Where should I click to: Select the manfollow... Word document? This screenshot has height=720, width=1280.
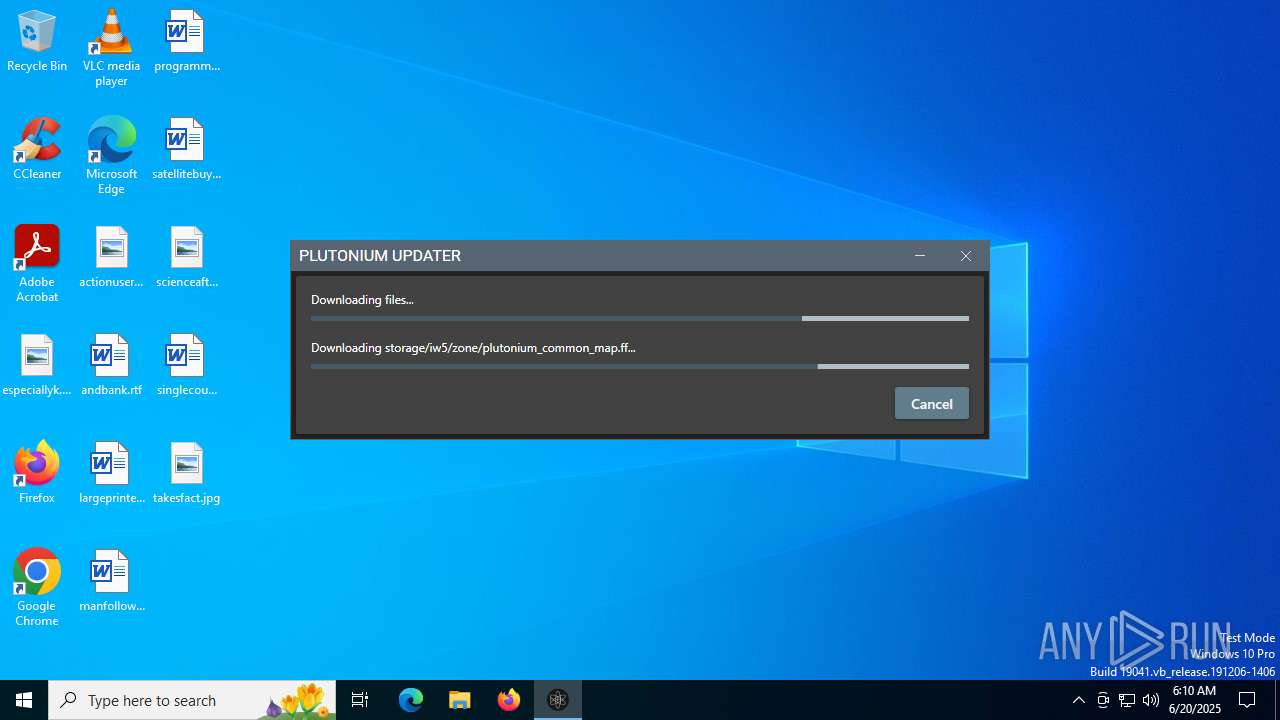pos(111,581)
